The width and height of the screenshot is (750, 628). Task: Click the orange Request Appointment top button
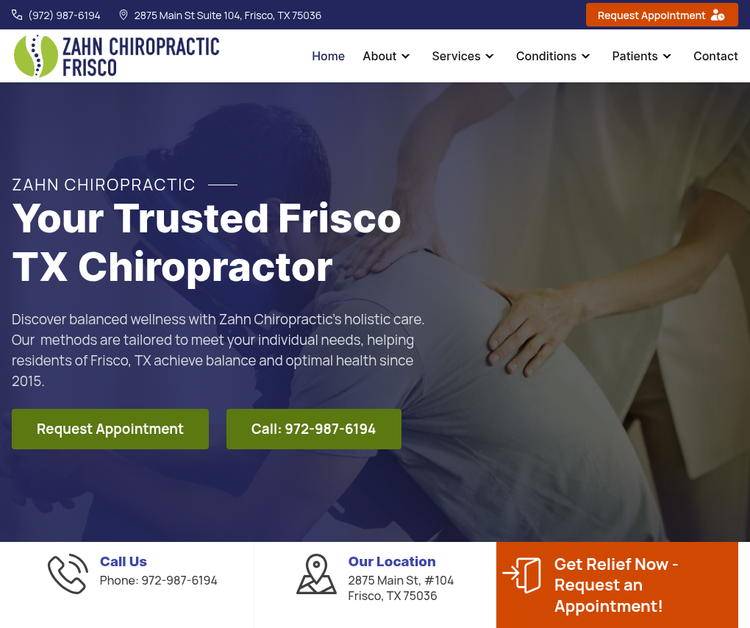click(x=662, y=15)
